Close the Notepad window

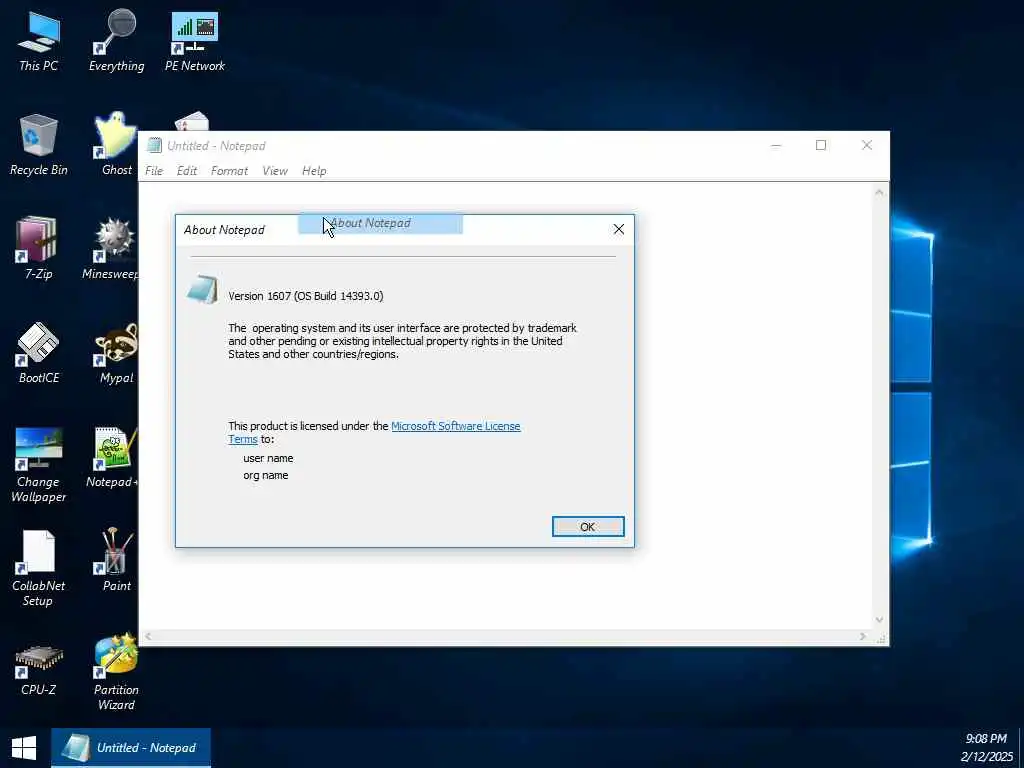867,145
